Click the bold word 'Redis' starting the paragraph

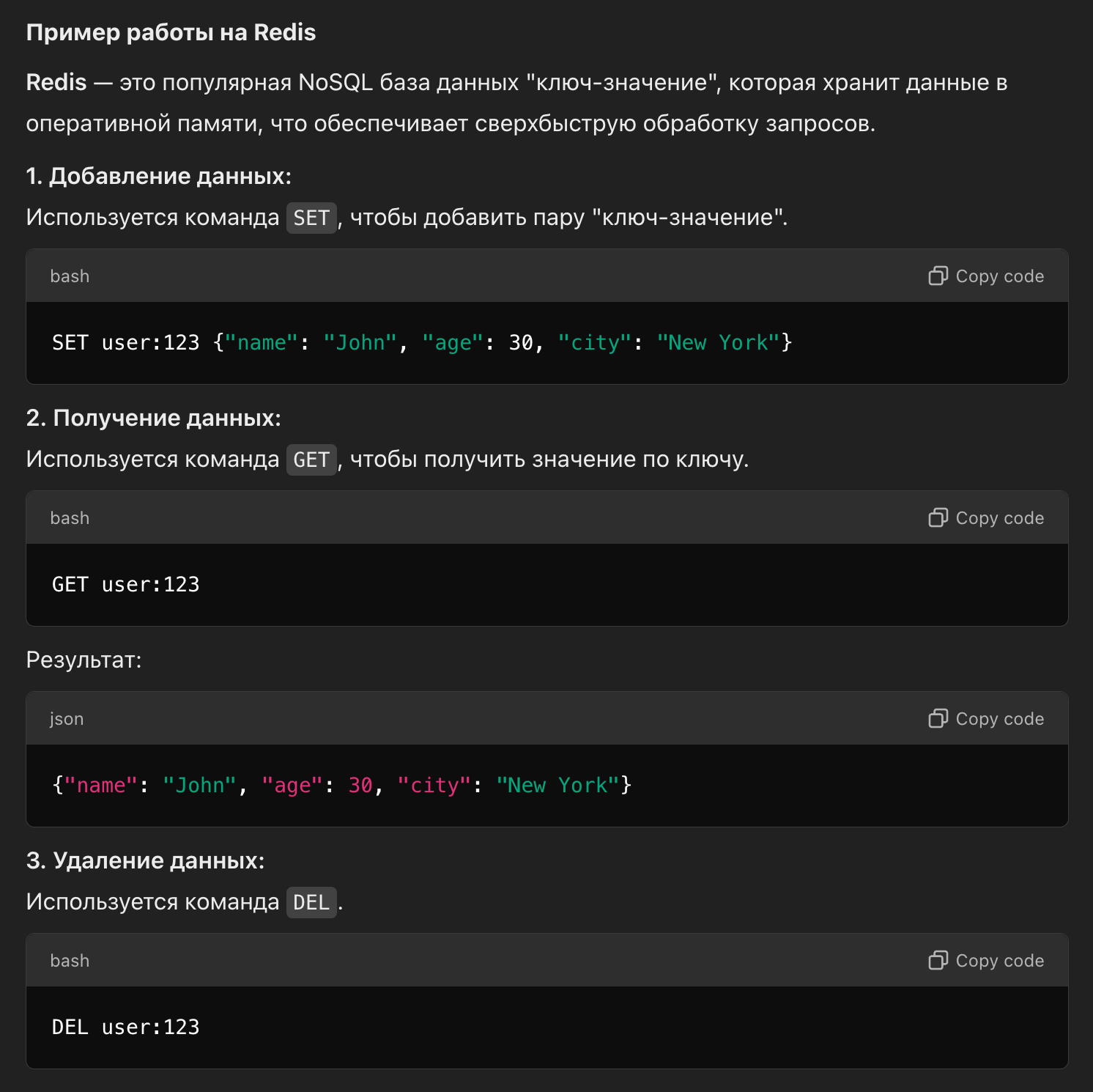pyautogui.click(x=56, y=82)
